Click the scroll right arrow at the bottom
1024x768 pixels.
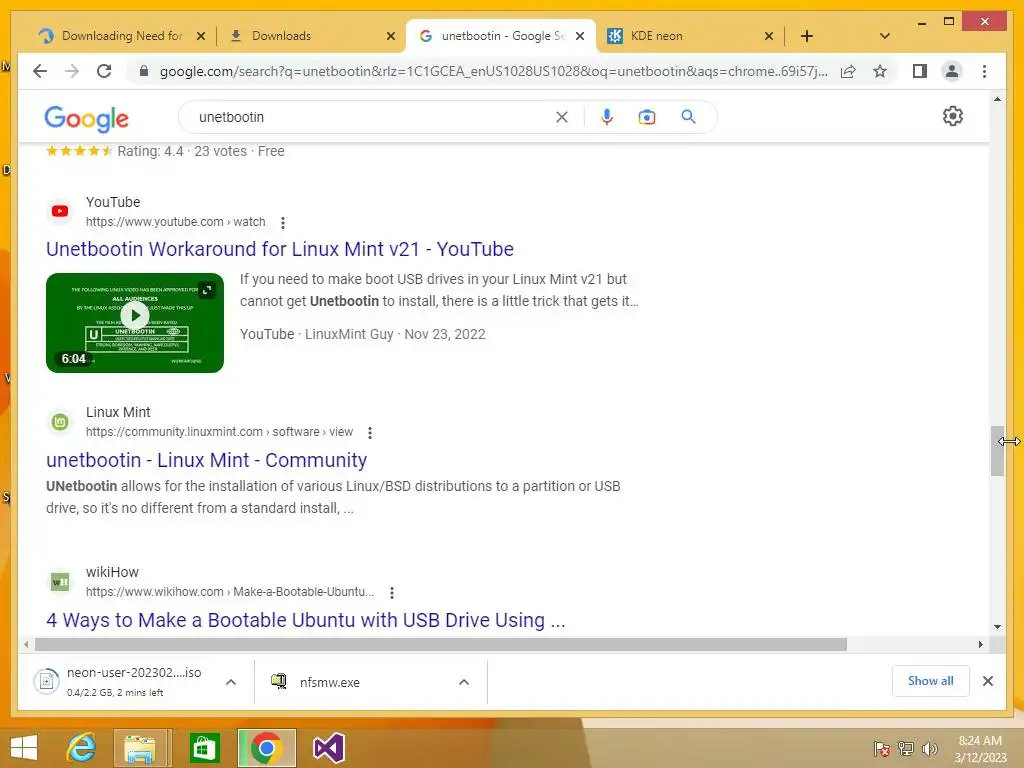point(980,645)
